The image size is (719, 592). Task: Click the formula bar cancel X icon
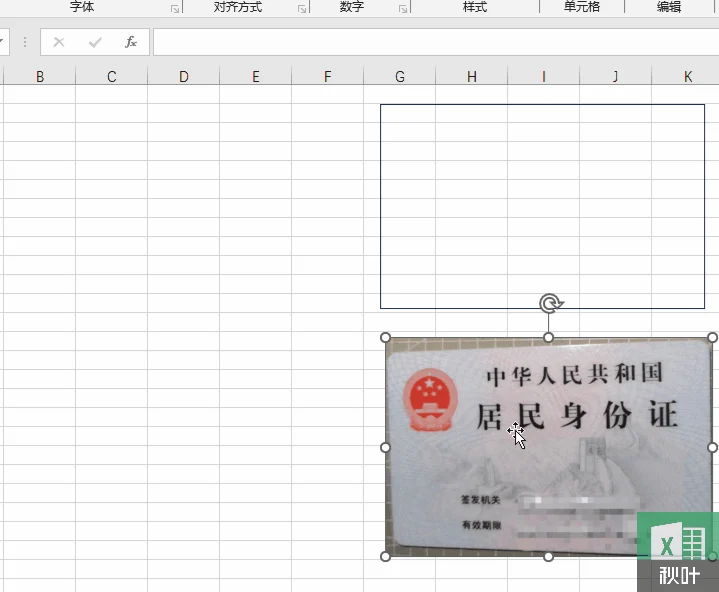tap(59, 42)
